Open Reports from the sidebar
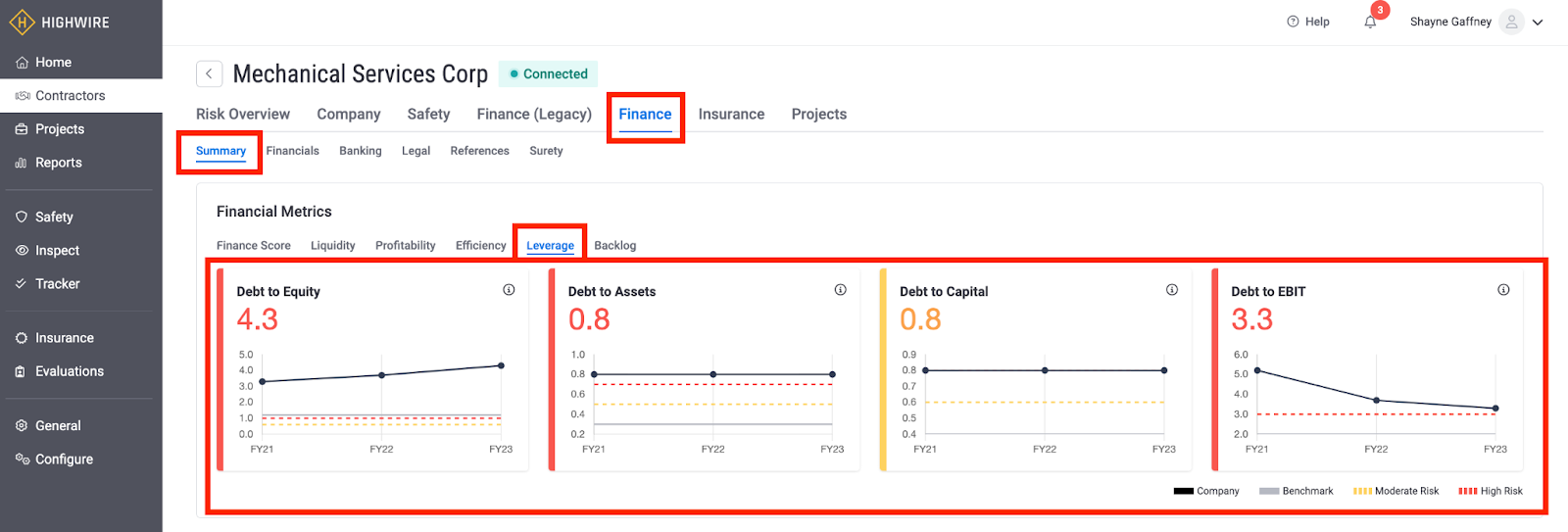This screenshot has width=1568, height=532. point(58,163)
